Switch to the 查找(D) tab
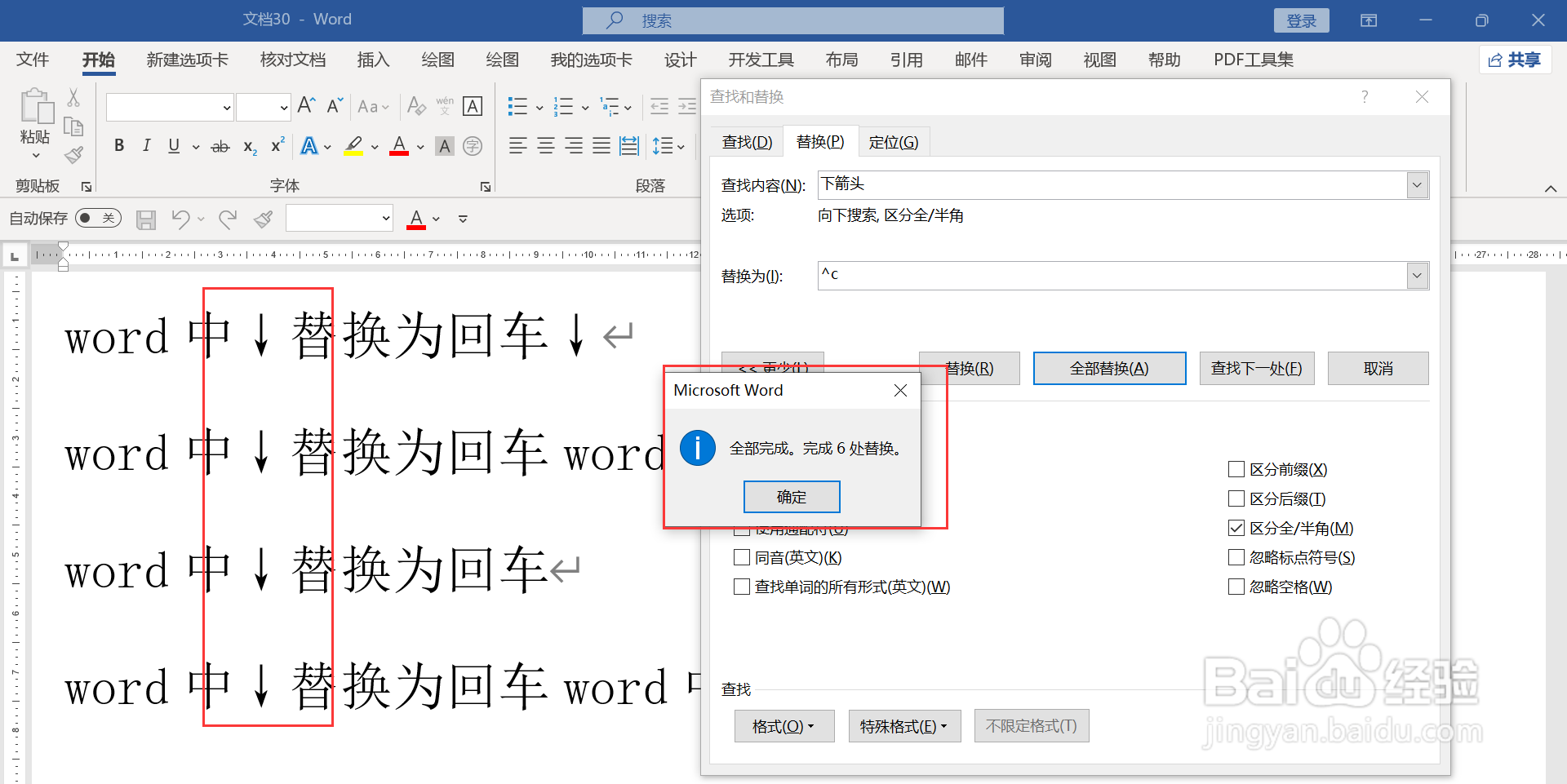This screenshot has height=784, width=1567. point(747,142)
